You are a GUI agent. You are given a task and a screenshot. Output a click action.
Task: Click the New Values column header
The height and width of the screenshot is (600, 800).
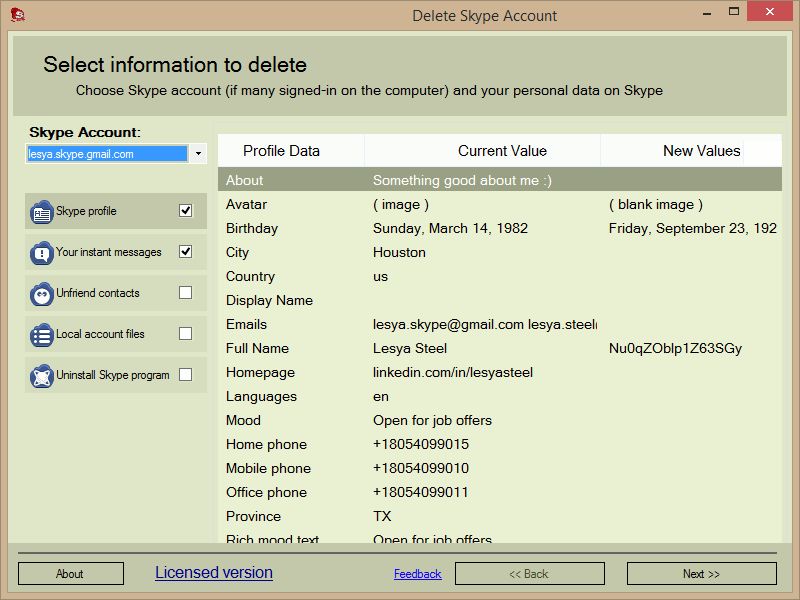click(691, 151)
